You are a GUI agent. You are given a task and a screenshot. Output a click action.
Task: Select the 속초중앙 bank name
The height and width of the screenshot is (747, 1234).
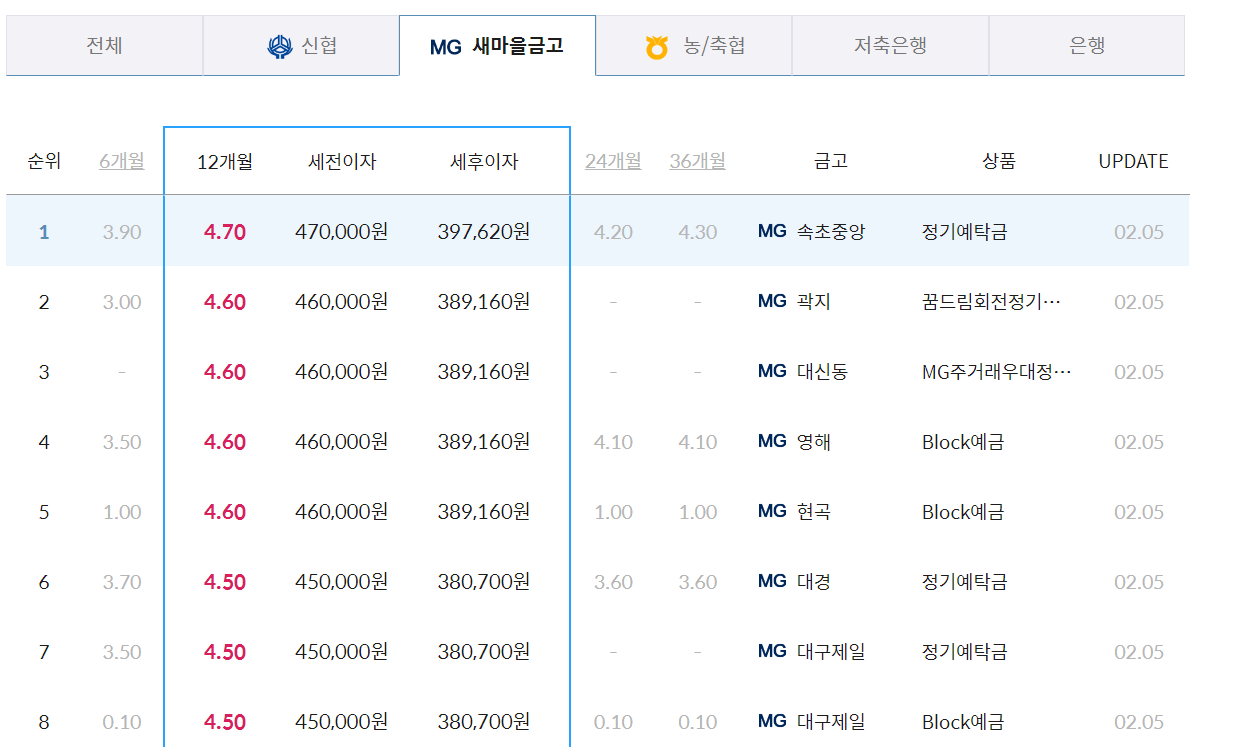coord(831,232)
